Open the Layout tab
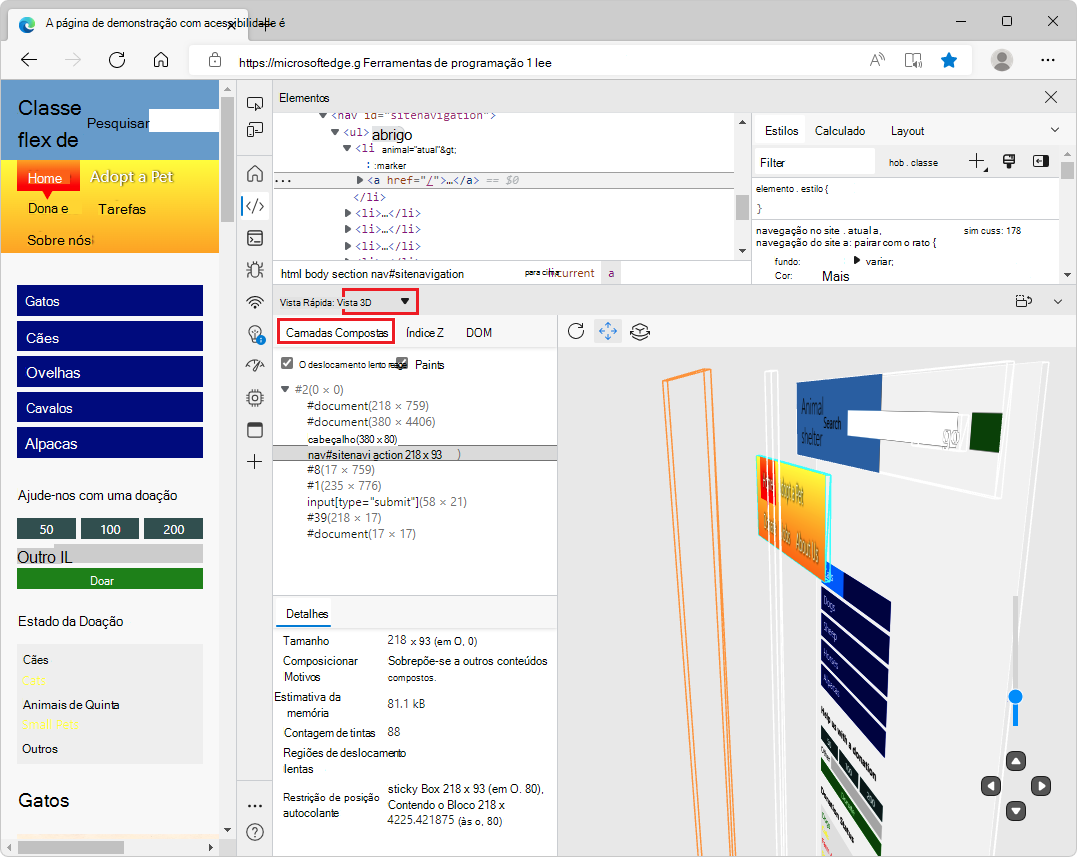Screen dimensions: 1077x857 [x=907, y=130]
